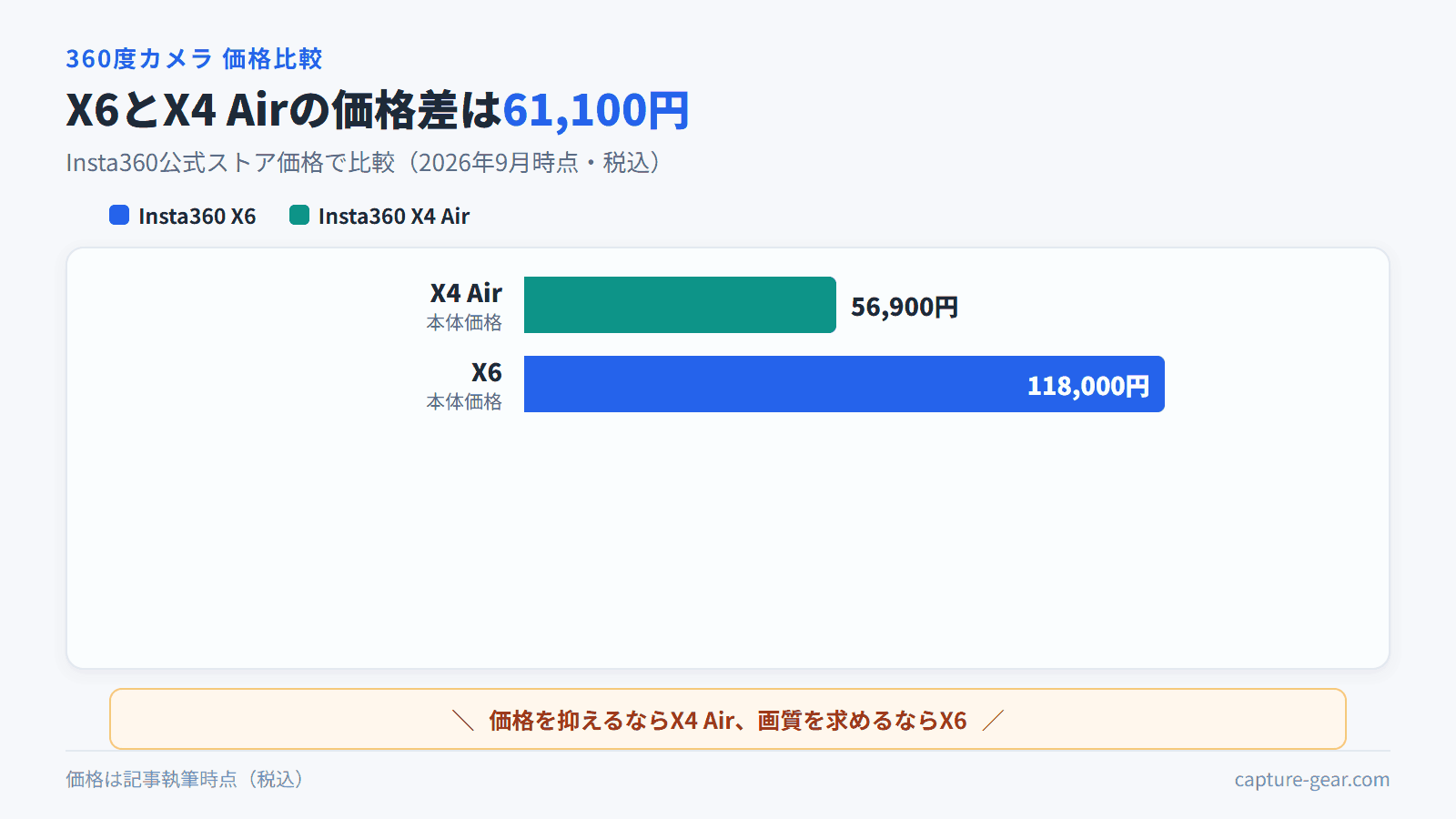The image size is (1456, 819).
Task: Click the '360度カメラ 価格比較' heading
Action: click(x=194, y=58)
